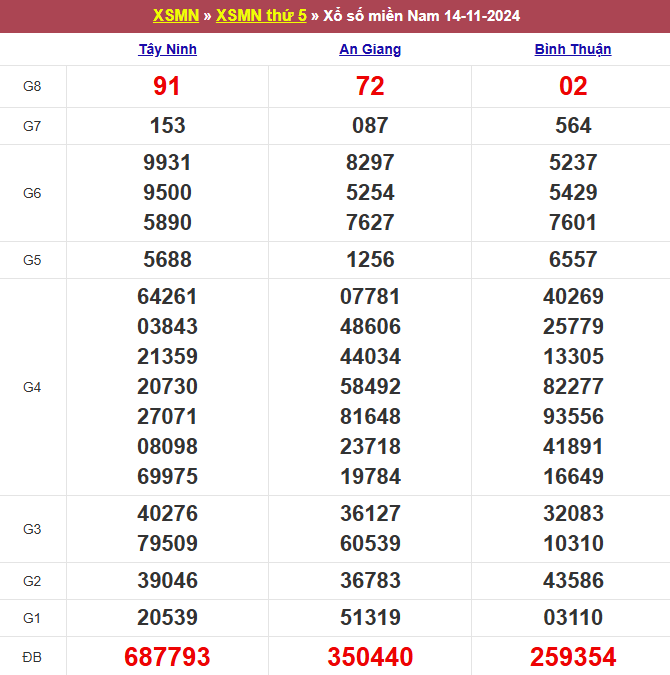Select G8 result 91 for Tây Ninh
Image resolution: width=670 pixels, height=675 pixels.
pos(167,86)
